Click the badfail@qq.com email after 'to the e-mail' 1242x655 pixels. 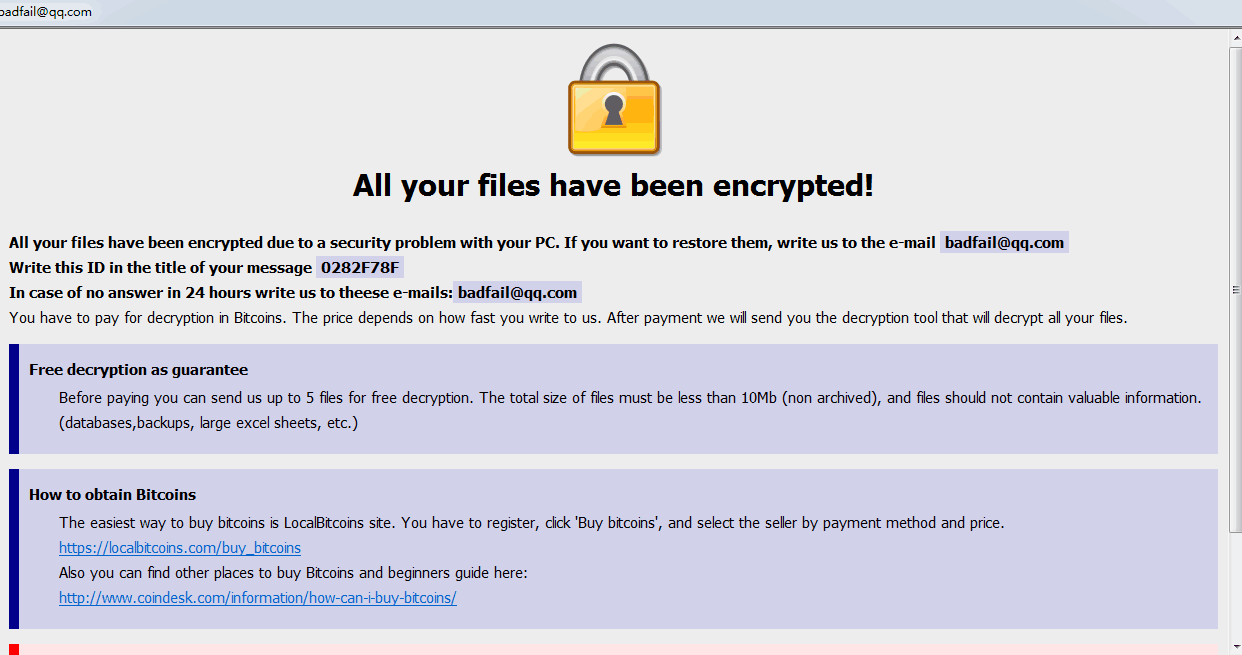pyautogui.click(x=1004, y=243)
